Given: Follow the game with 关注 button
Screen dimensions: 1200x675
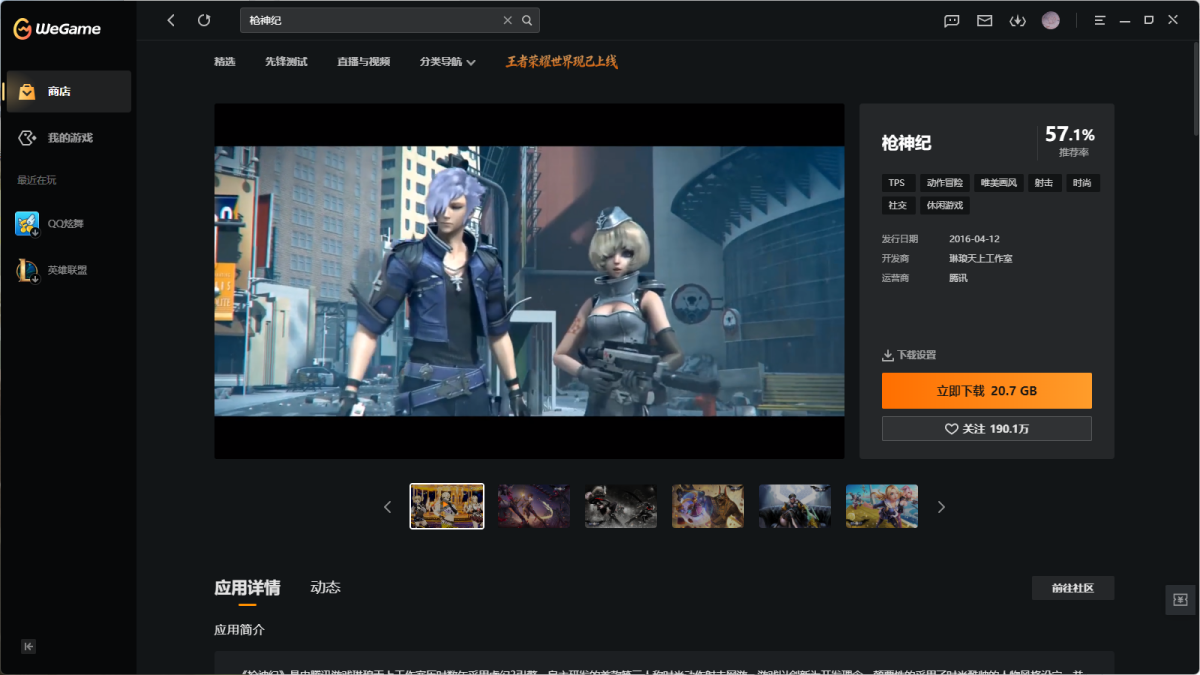Looking at the screenshot, I should tap(986, 429).
